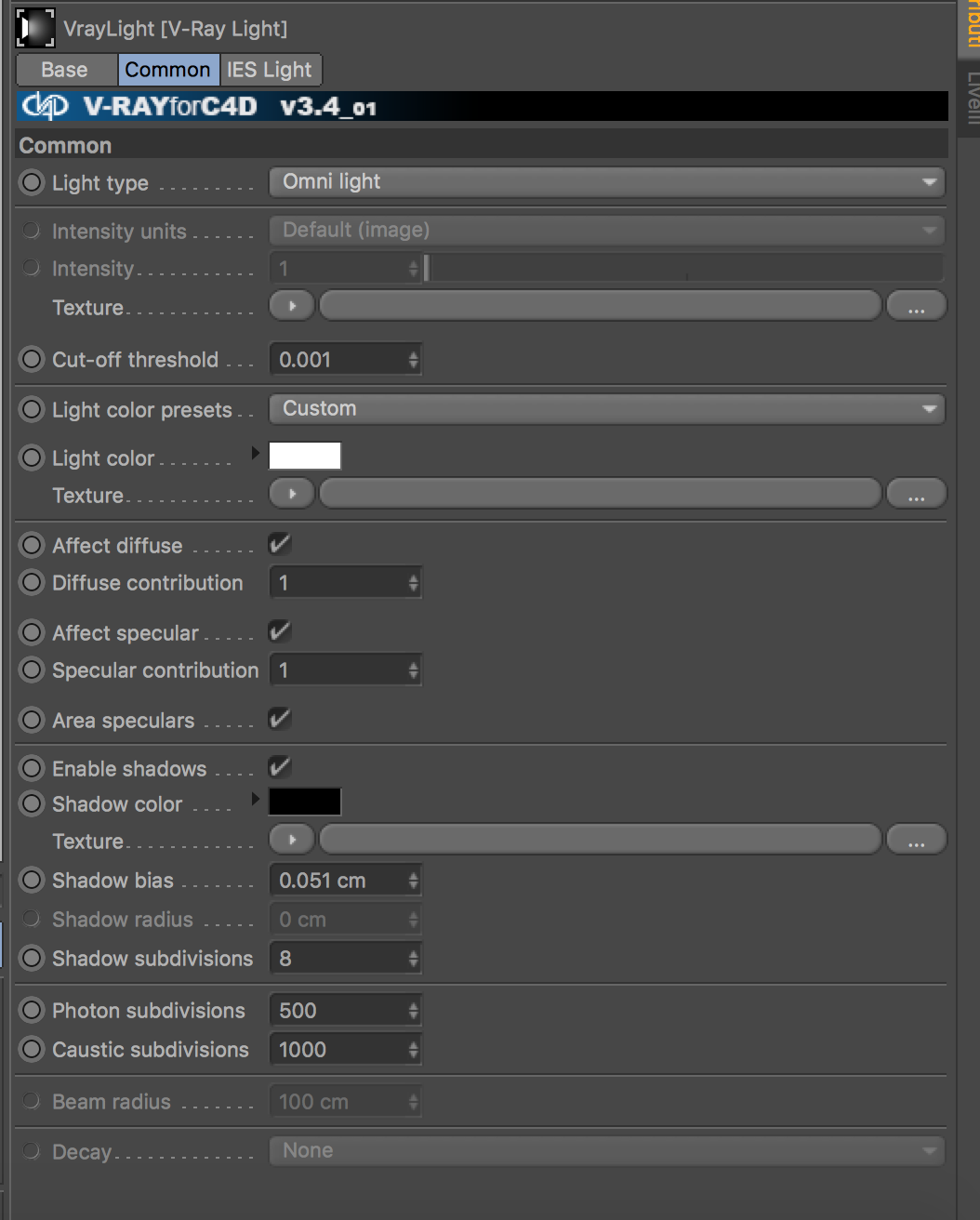Image resolution: width=980 pixels, height=1220 pixels.
Task: Click the Cut-off threshold stepper arrows
Action: [414, 360]
